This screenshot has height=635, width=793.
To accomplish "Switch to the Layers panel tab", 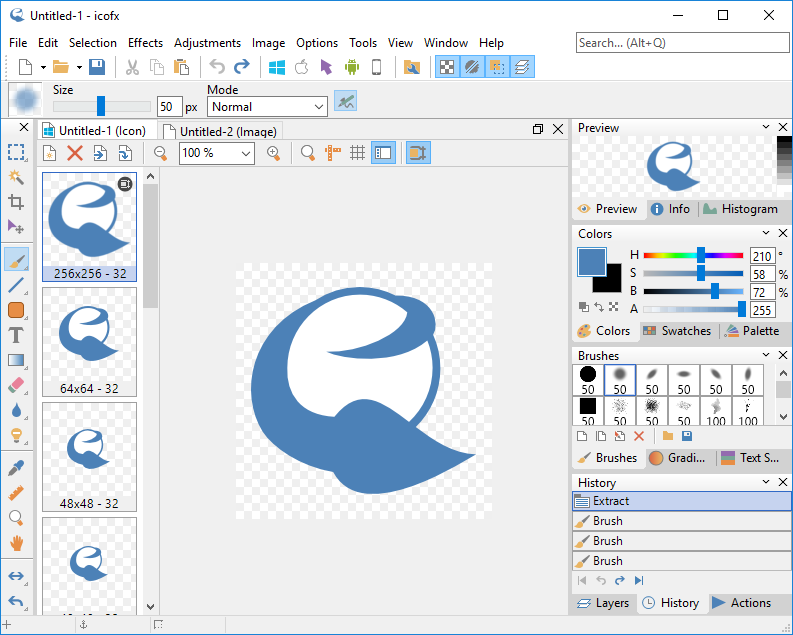I will coord(603,603).
